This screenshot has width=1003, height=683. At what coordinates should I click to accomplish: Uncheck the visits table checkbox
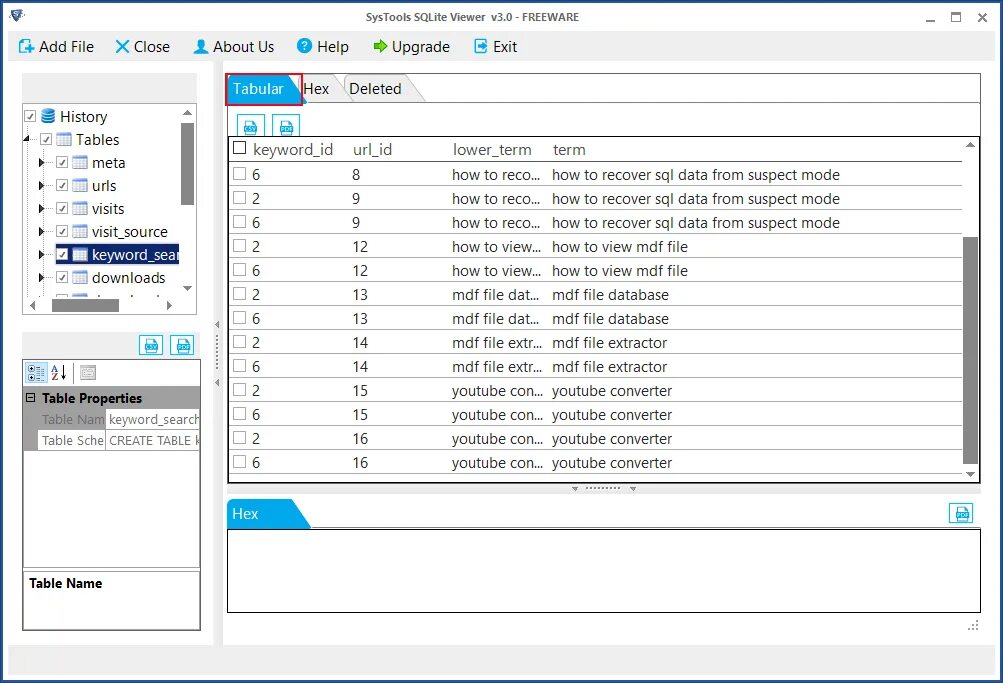(x=62, y=208)
